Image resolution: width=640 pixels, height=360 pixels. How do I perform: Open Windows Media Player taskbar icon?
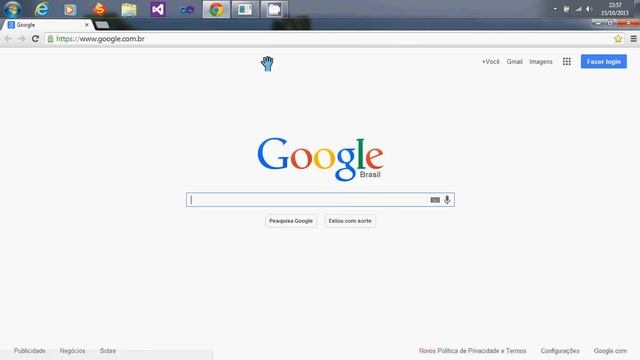pyautogui.click(x=70, y=9)
